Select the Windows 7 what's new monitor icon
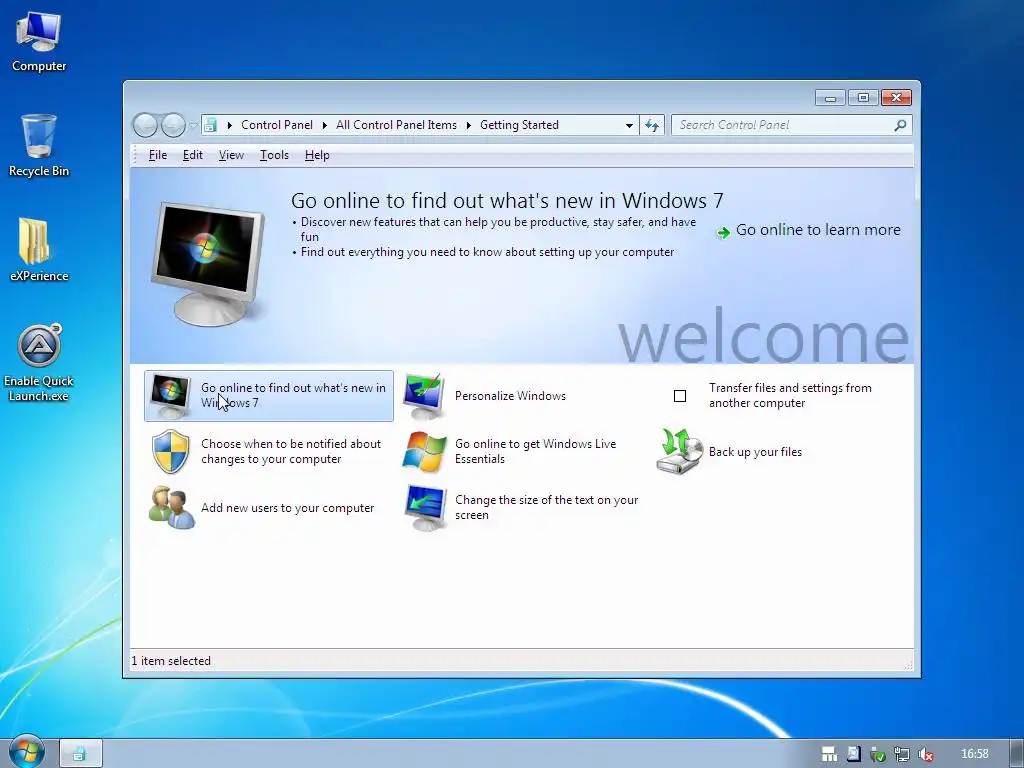1024x768 pixels. pyautogui.click(x=170, y=396)
